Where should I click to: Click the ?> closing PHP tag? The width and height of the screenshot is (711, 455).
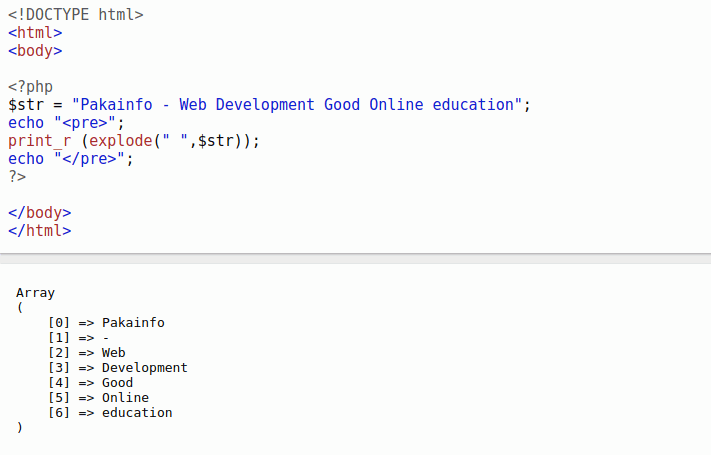[x=17, y=176]
